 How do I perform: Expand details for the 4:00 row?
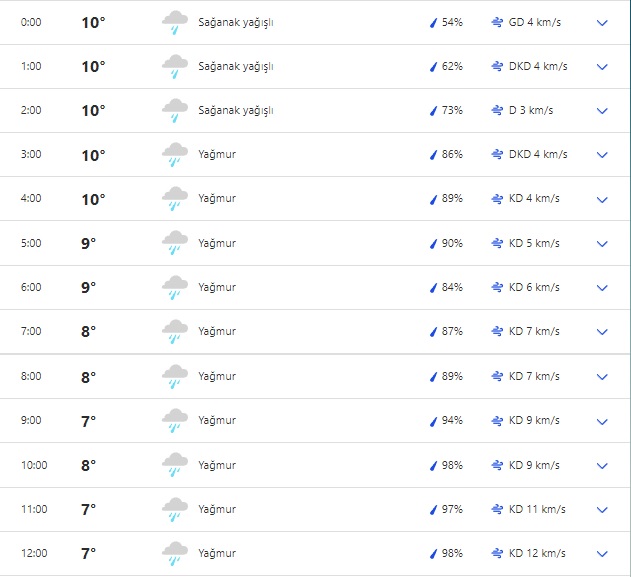click(x=602, y=199)
